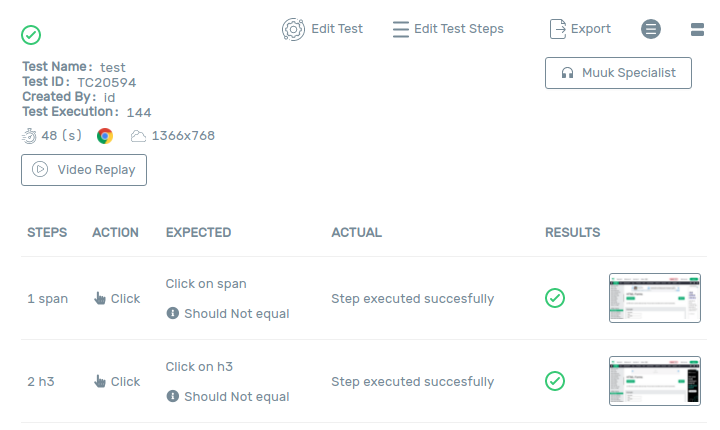Viewport: 720px width, 430px height.
Task: Click the STEPS column header
Action: [47, 233]
